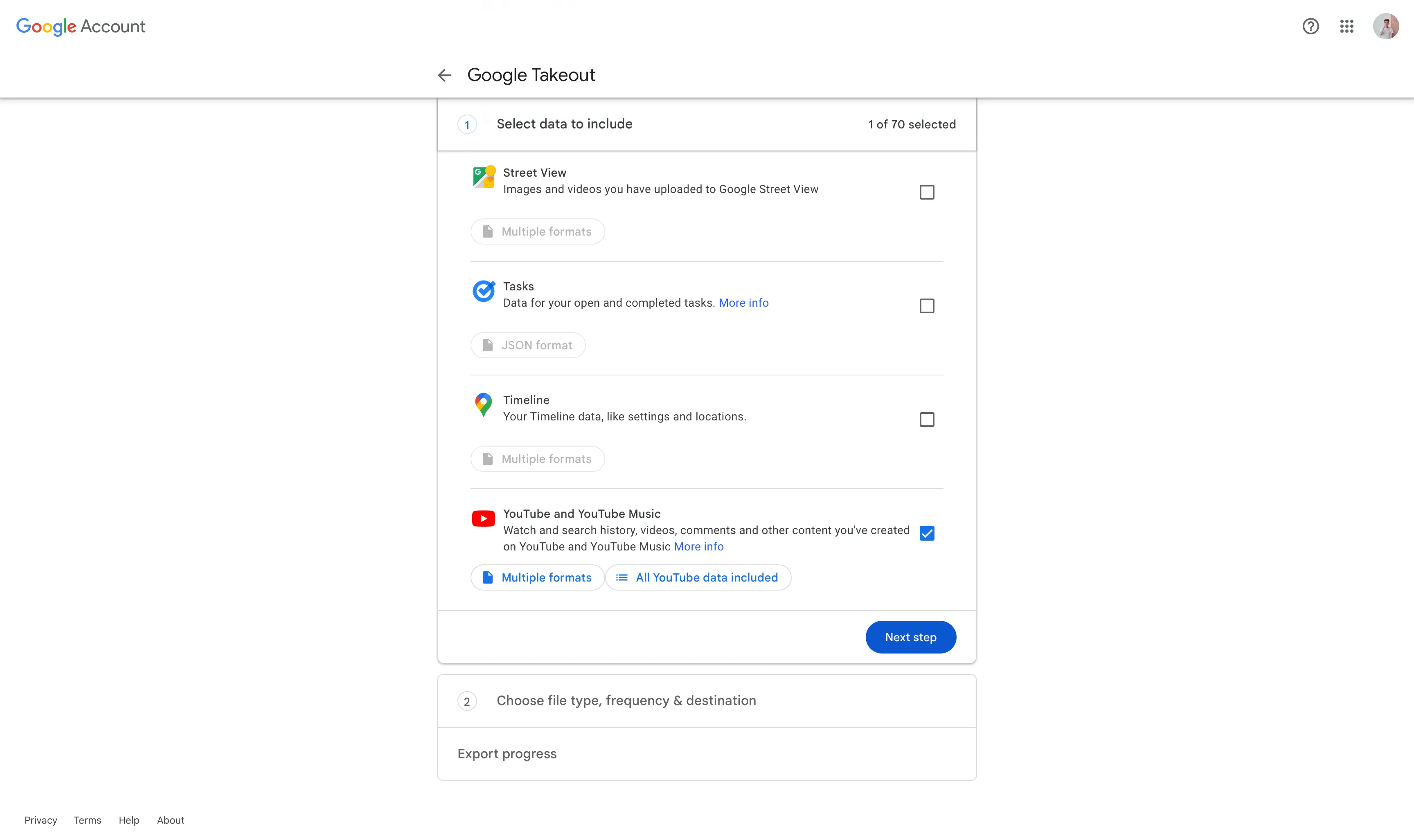1414x840 pixels.
Task: Click the Timeline maps pin icon
Action: [484, 405]
